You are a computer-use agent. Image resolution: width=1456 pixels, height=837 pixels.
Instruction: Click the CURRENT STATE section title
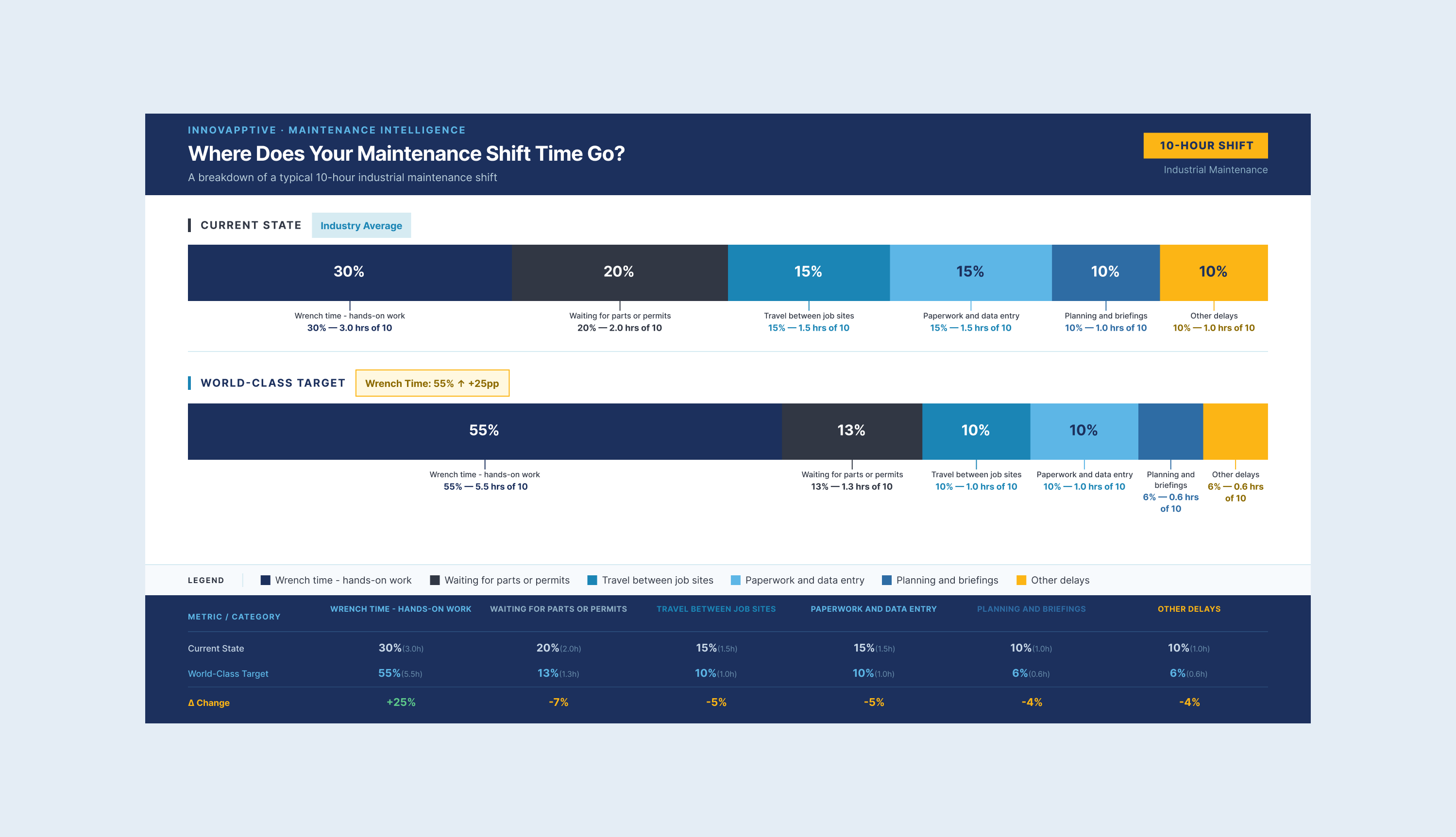coord(251,225)
